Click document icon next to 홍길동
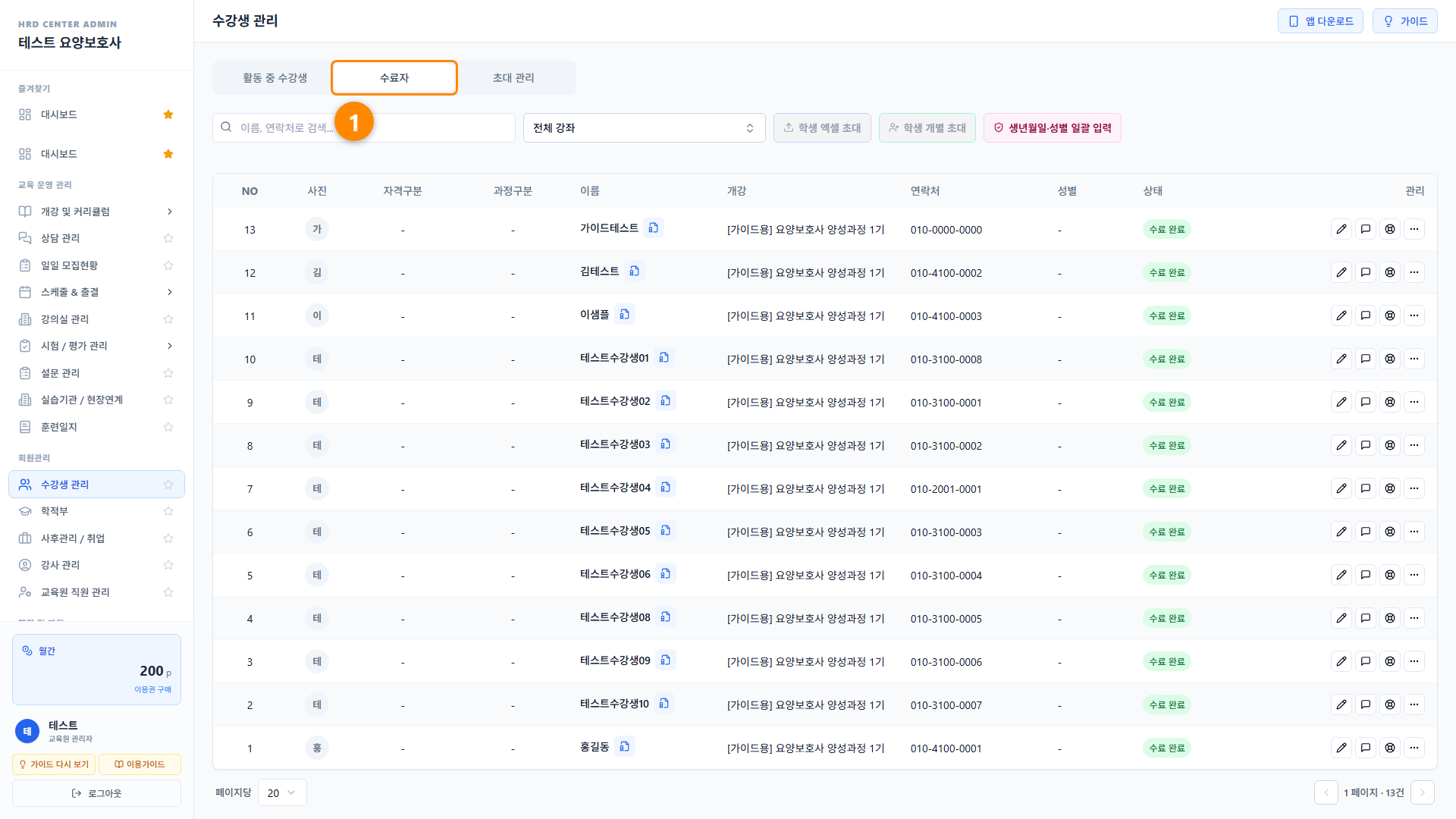Viewport: 1456px width, 819px height. point(624,747)
